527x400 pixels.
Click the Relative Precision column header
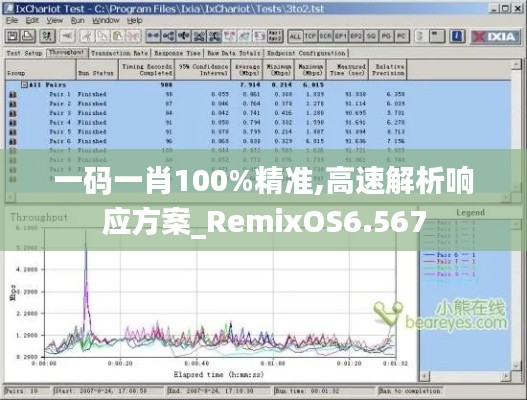point(388,70)
